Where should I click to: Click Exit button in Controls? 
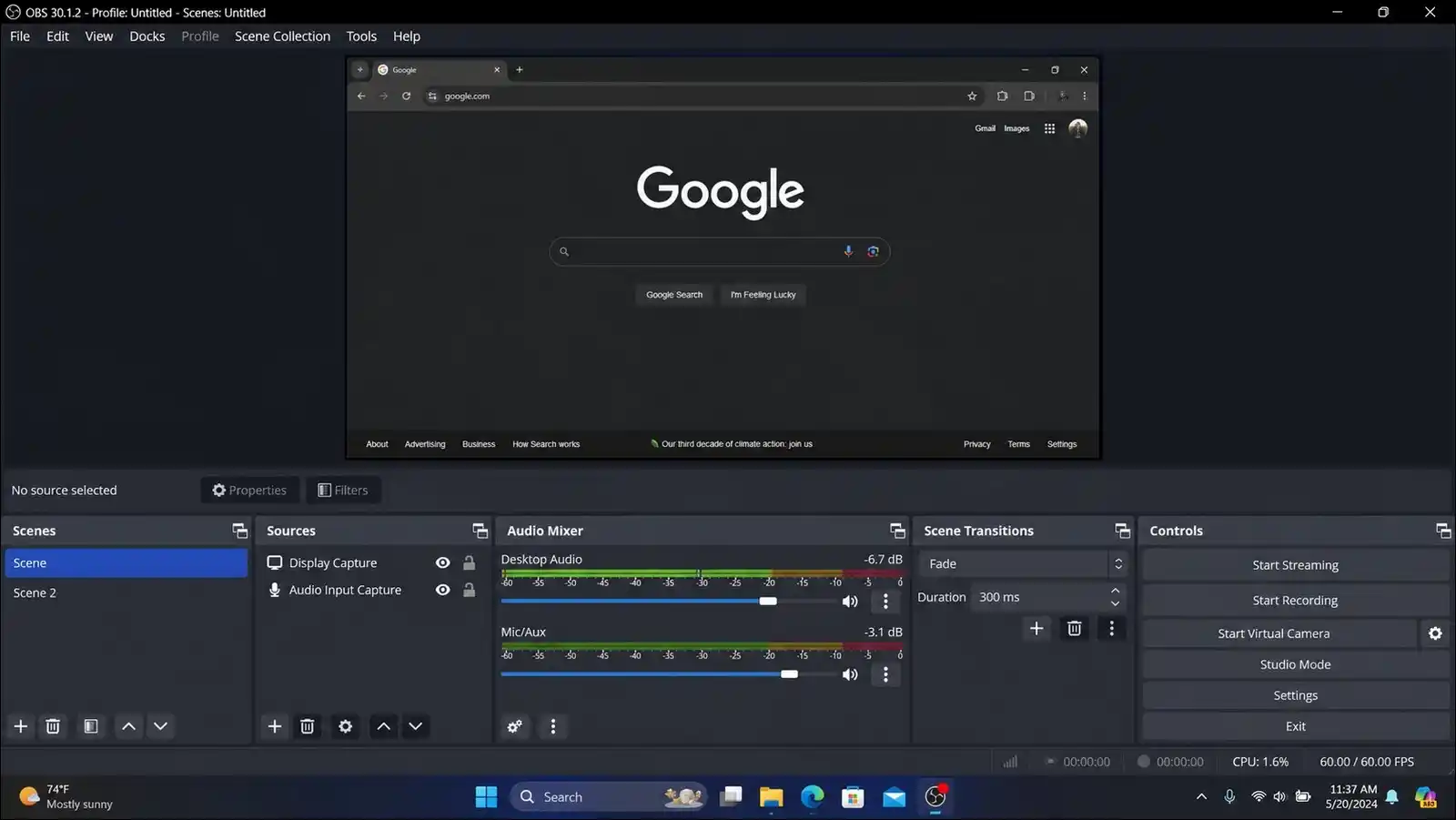[x=1296, y=726]
